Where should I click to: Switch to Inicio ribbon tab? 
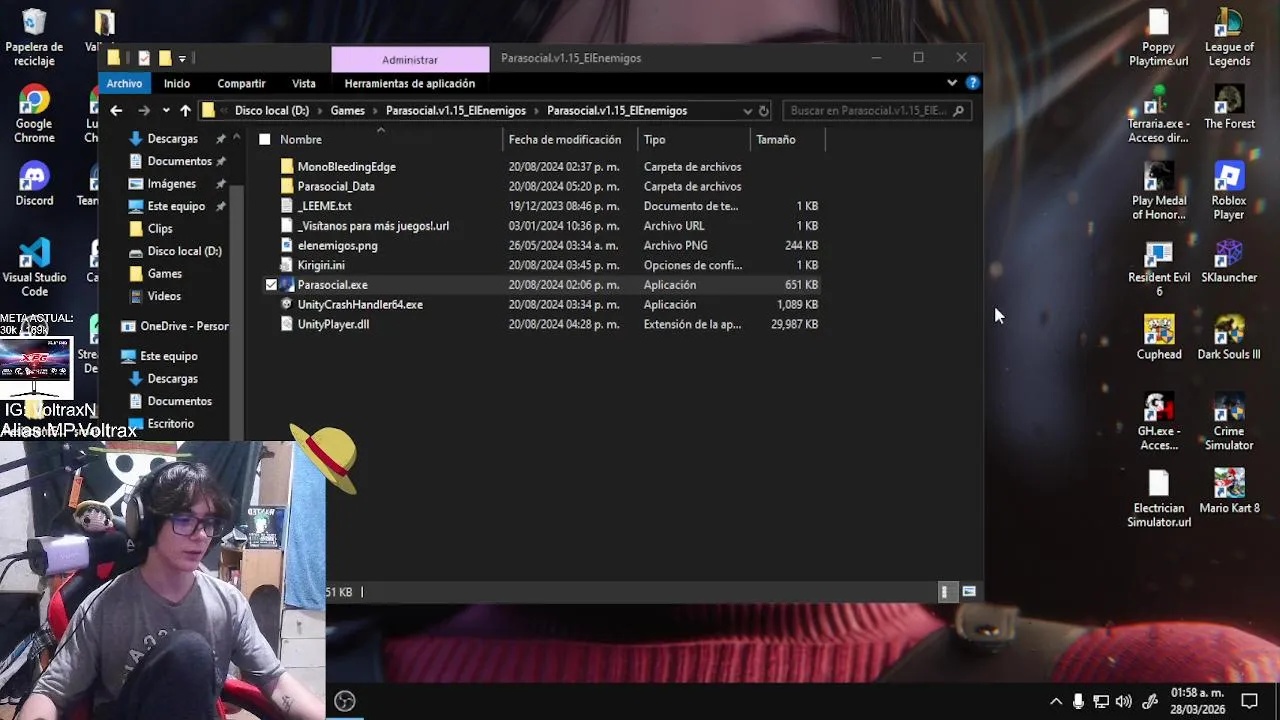pos(177,83)
